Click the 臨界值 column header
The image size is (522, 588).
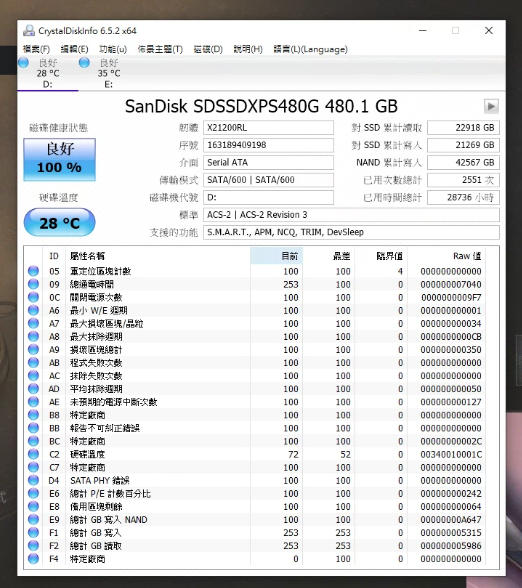point(381,256)
